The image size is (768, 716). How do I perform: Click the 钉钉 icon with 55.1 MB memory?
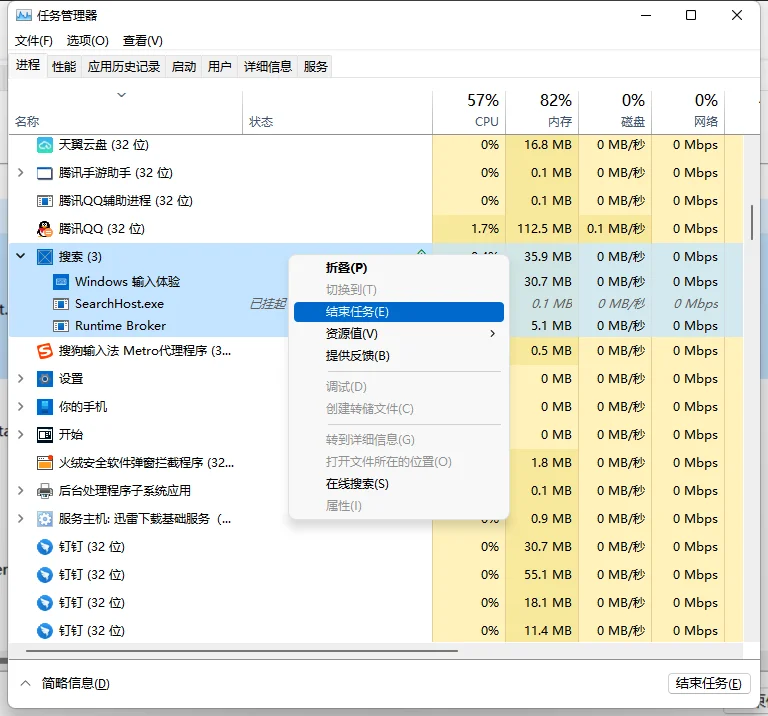(x=45, y=574)
